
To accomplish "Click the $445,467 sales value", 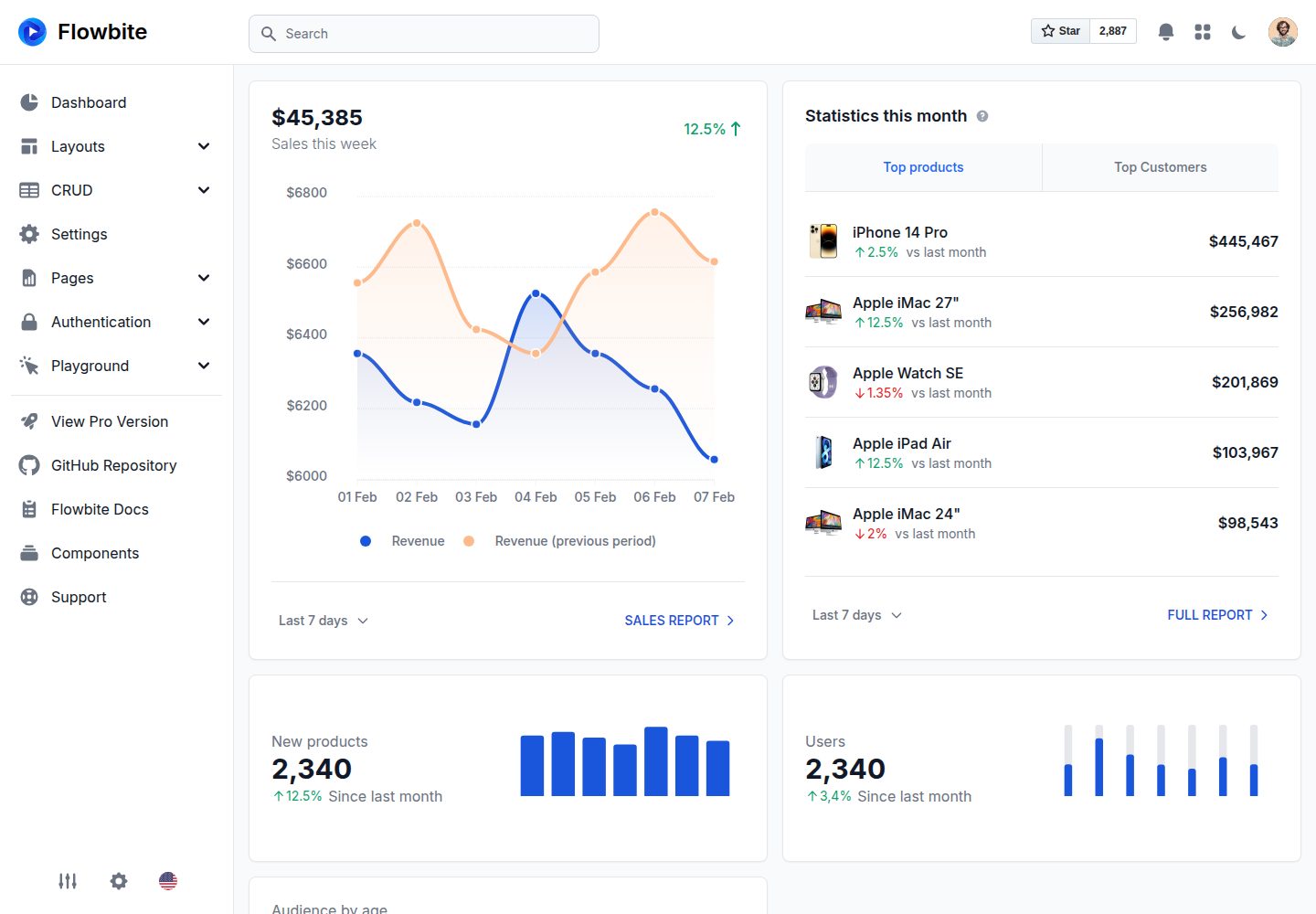I will (1243, 241).
